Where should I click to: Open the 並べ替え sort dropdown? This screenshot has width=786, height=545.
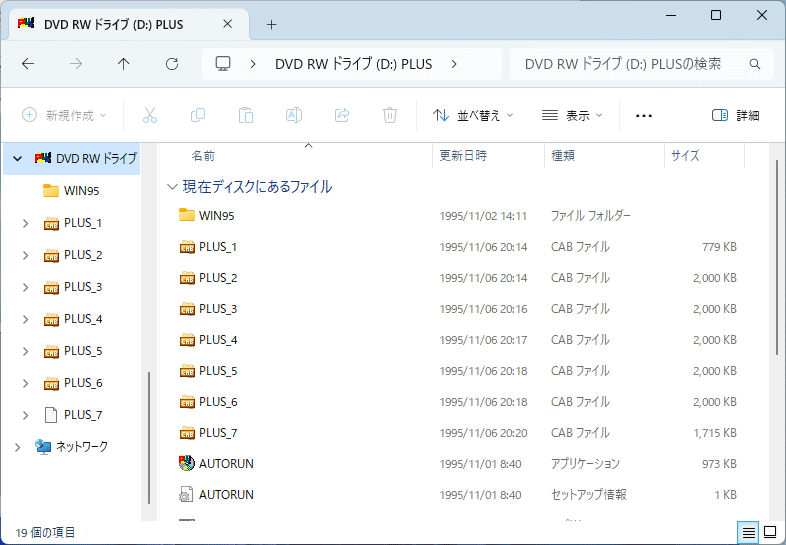(x=473, y=115)
